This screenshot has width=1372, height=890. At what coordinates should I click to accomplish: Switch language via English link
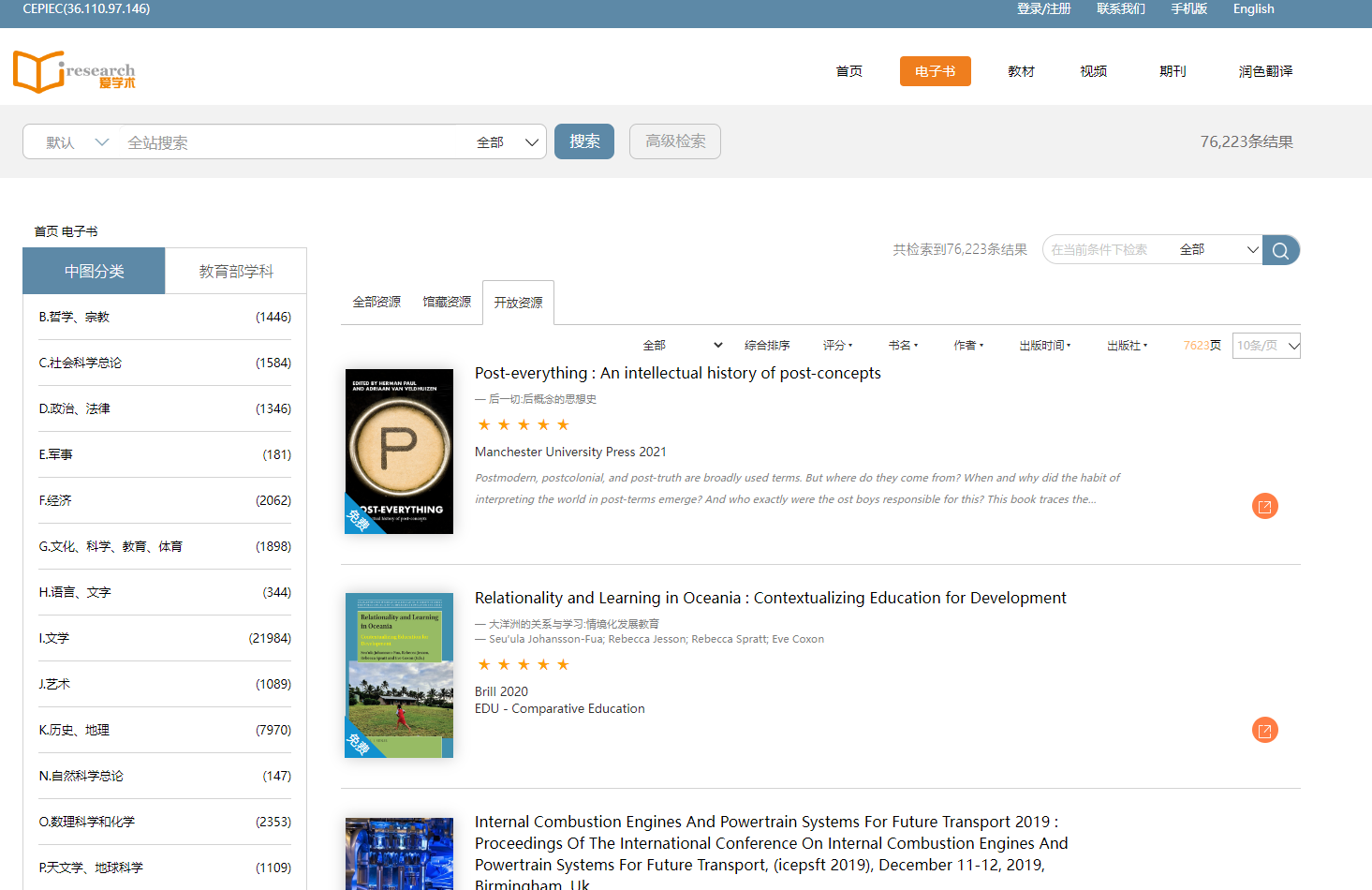(x=1253, y=9)
